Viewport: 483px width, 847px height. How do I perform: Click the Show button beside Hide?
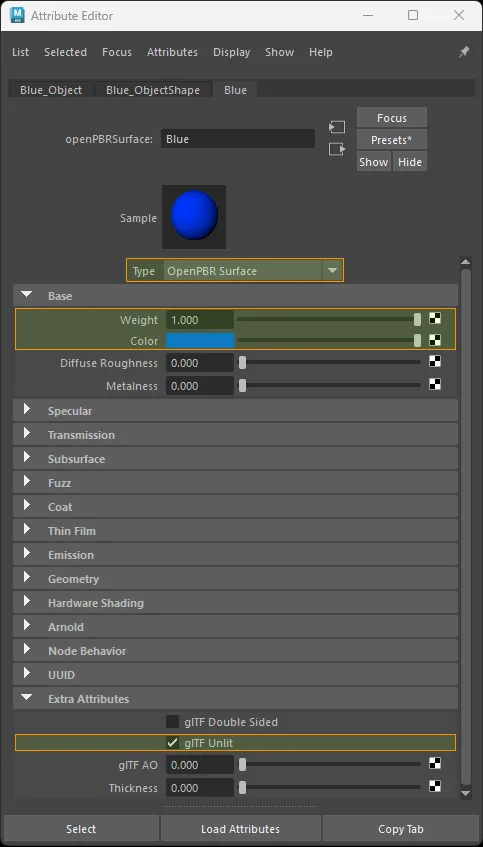coord(374,162)
